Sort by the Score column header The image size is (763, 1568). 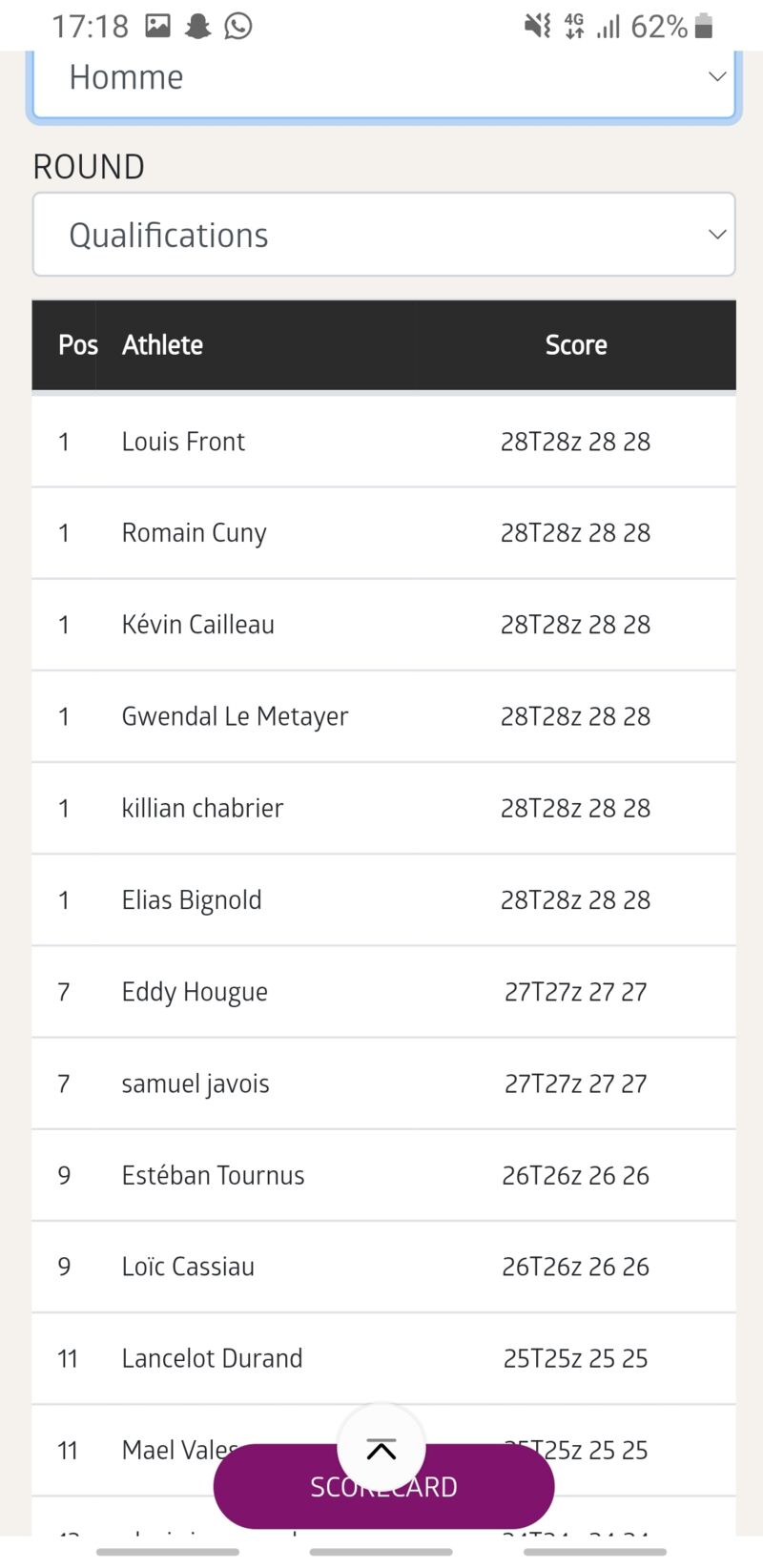point(575,345)
